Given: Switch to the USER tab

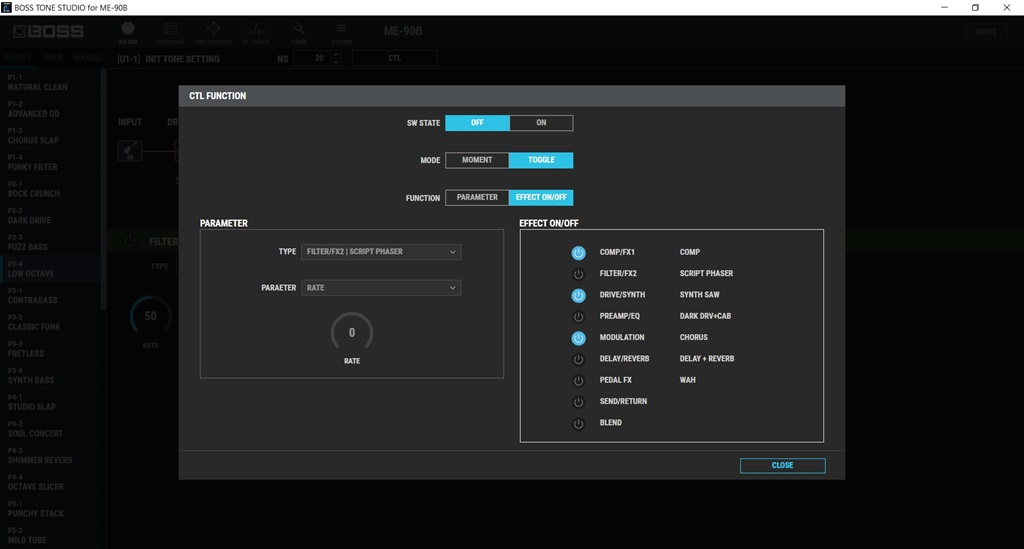Looking at the screenshot, I should pos(53,58).
